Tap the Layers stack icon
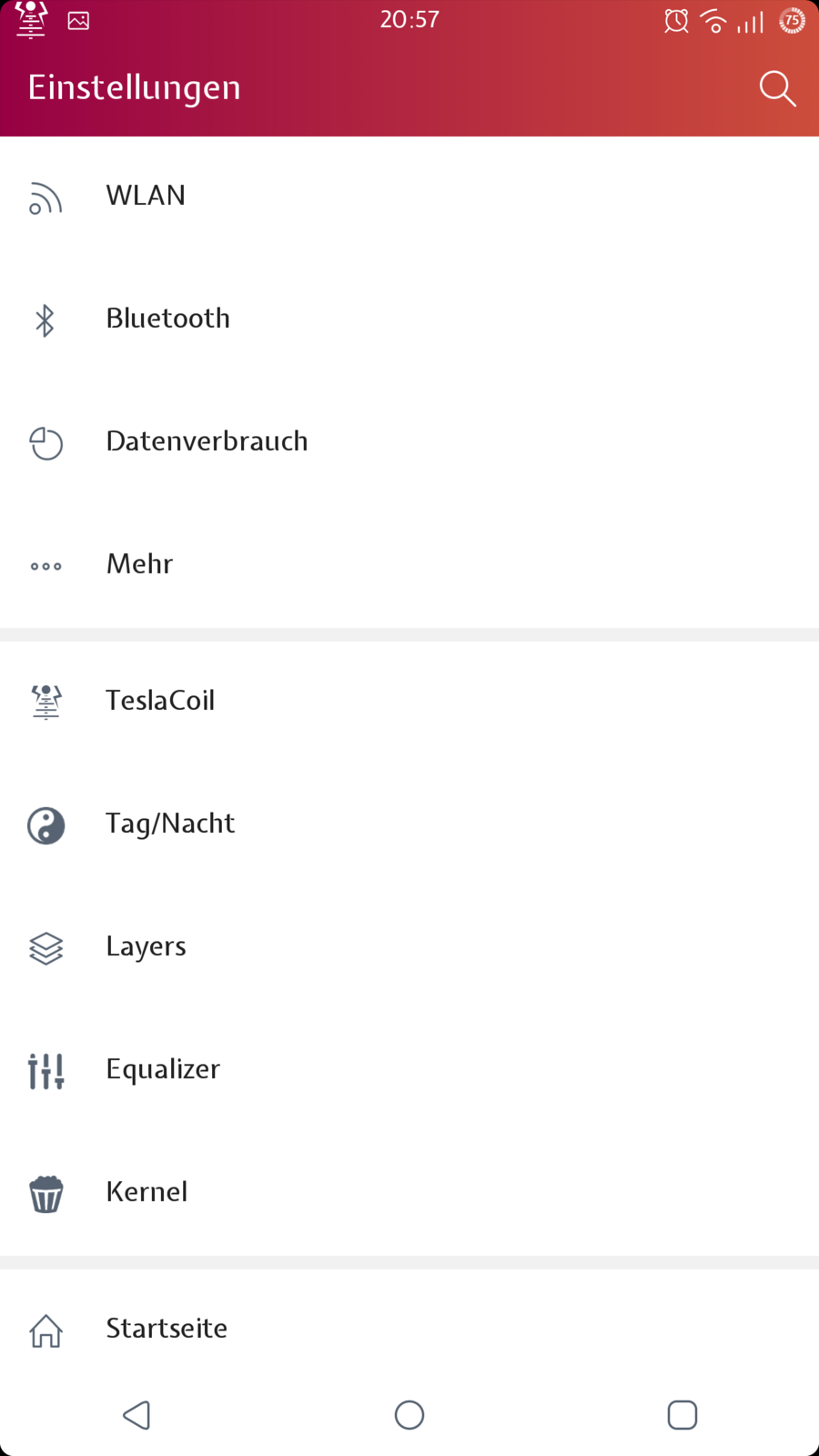 [x=45, y=948]
